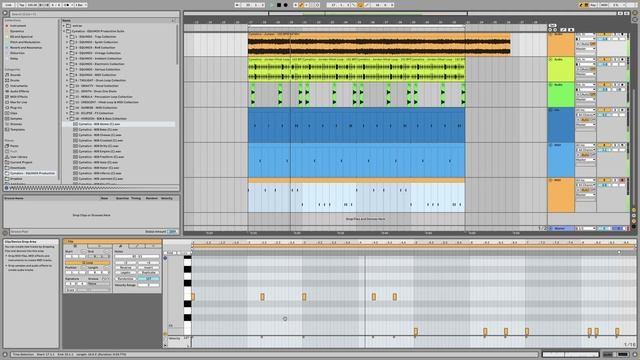This screenshot has height=360, width=640.
Task: Open the Clips category
Action: point(14,113)
